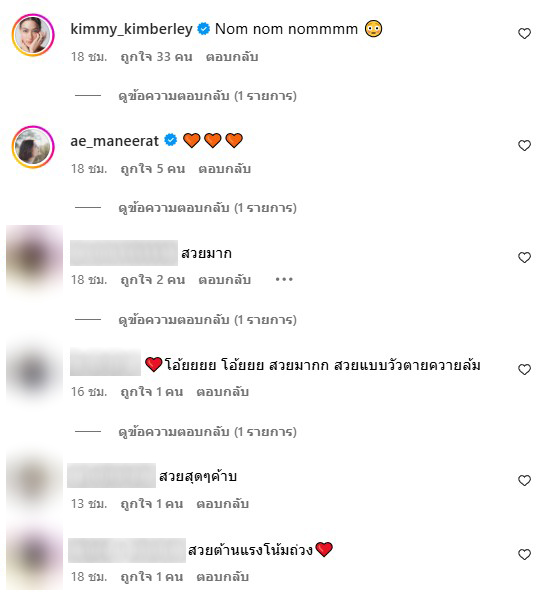View the 5 likes on ae_maneerat's comment
This screenshot has width=544, height=602.
coord(153,169)
